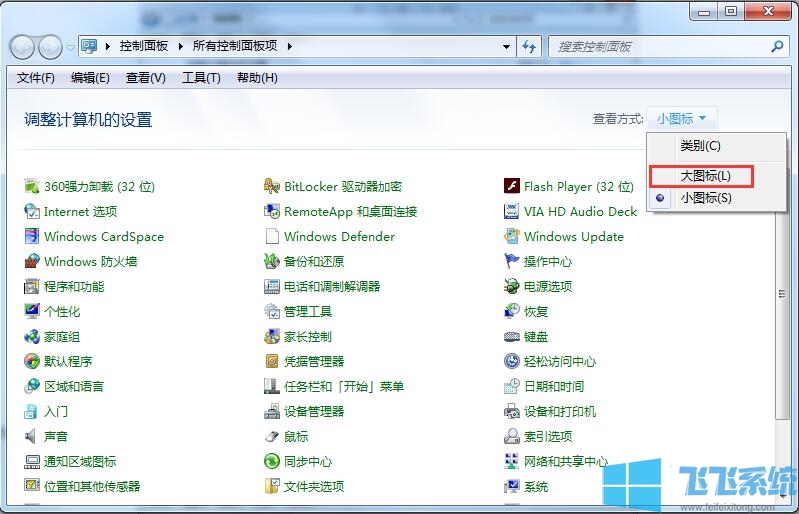
Task: Click the BitLocker 驱动器加密 icon
Action: (272, 187)
